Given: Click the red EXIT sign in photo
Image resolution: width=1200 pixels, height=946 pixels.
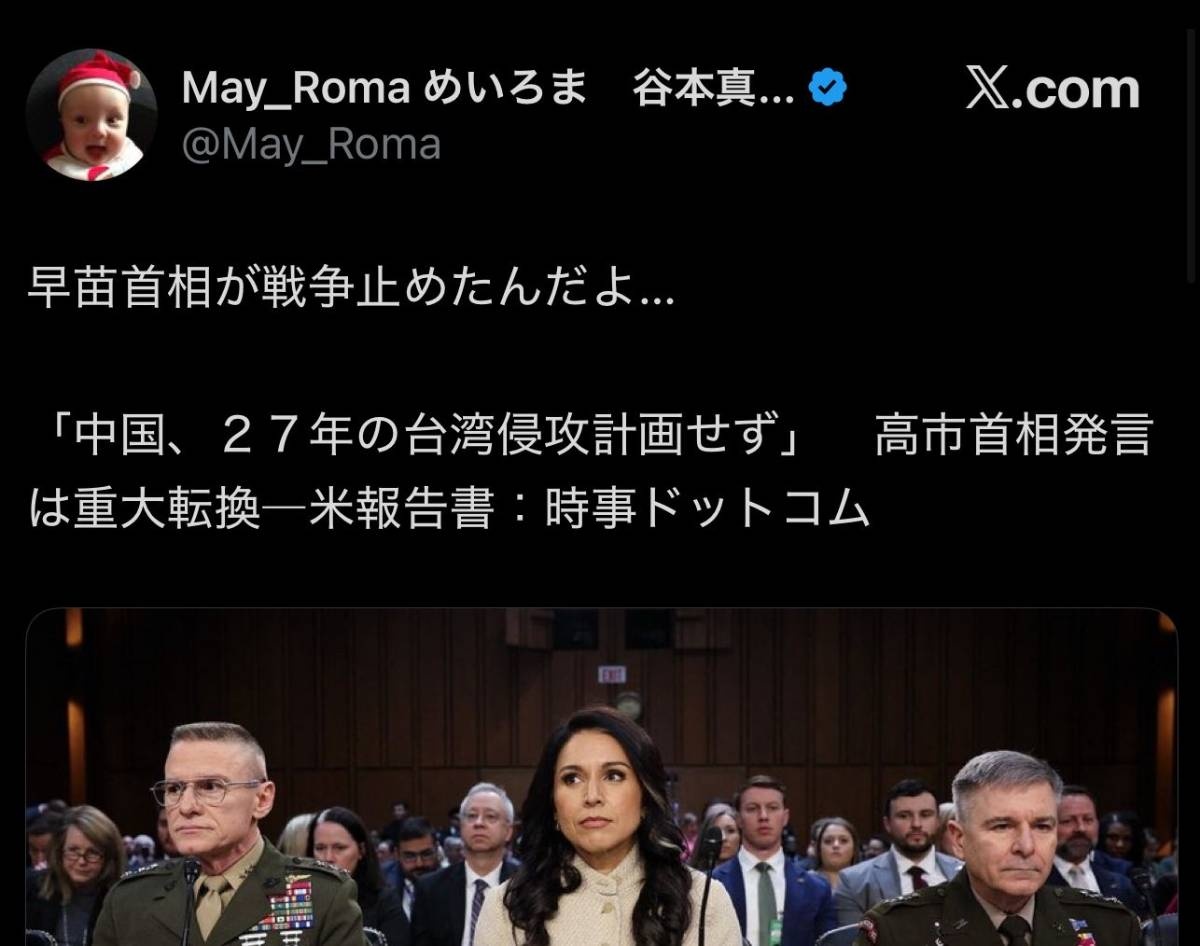Looking at the screenshot, I should 612,675.
